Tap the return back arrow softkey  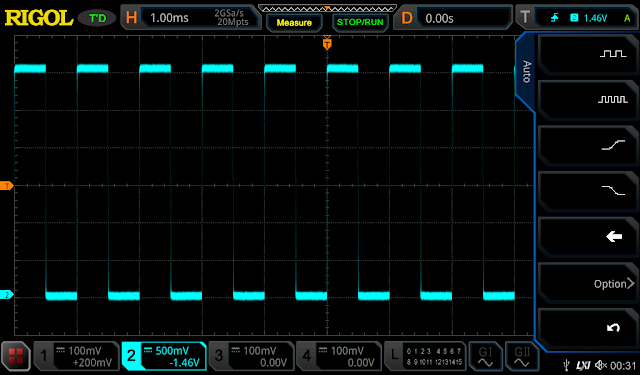point(613,328)
